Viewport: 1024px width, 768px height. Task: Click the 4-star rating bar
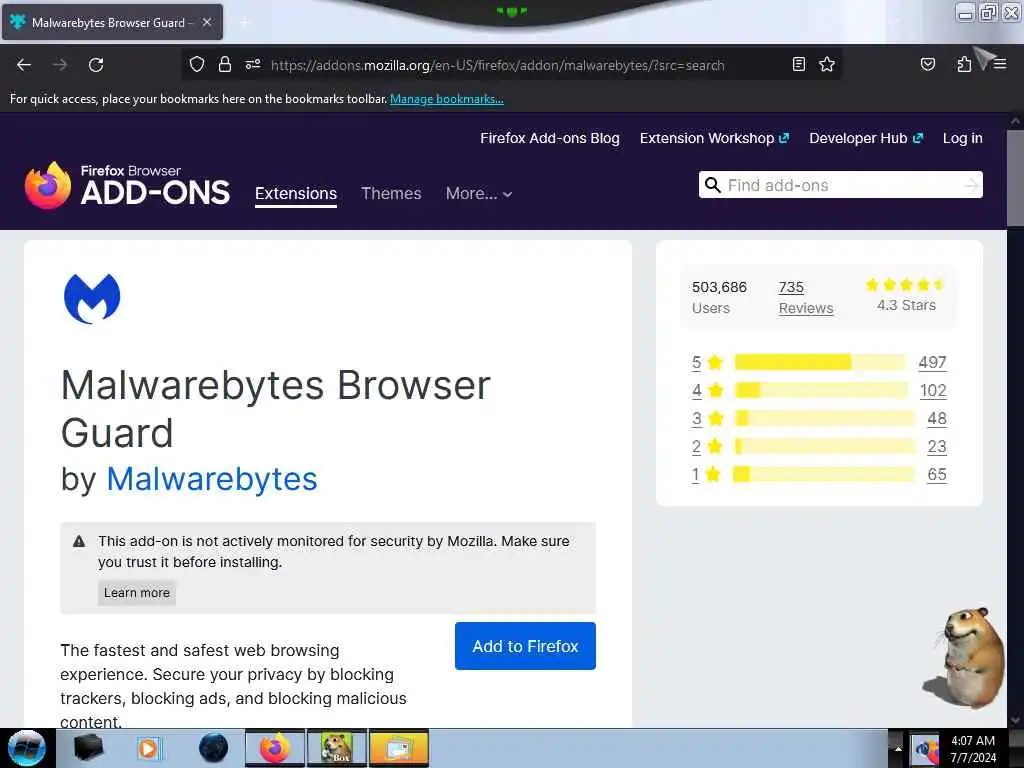821,391
